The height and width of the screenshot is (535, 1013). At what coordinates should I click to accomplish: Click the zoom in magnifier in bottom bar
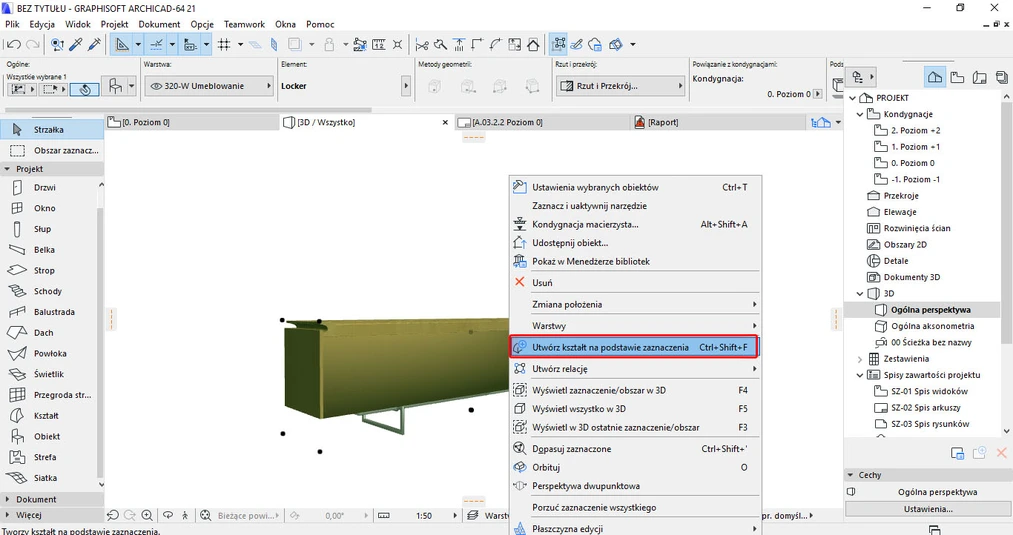pos(147,516)
